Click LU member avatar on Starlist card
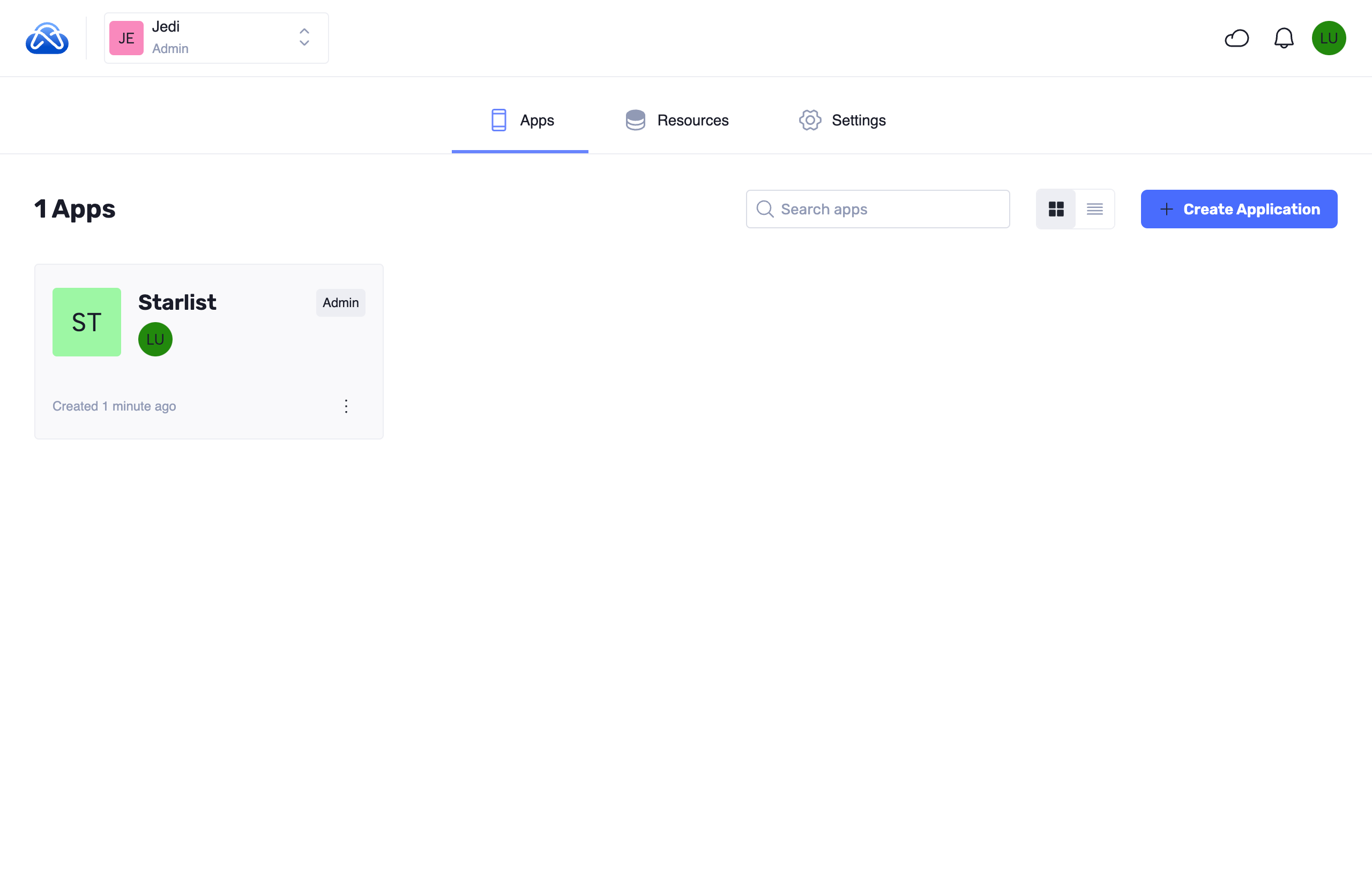1372x879 pixels. tap(155, 339)
